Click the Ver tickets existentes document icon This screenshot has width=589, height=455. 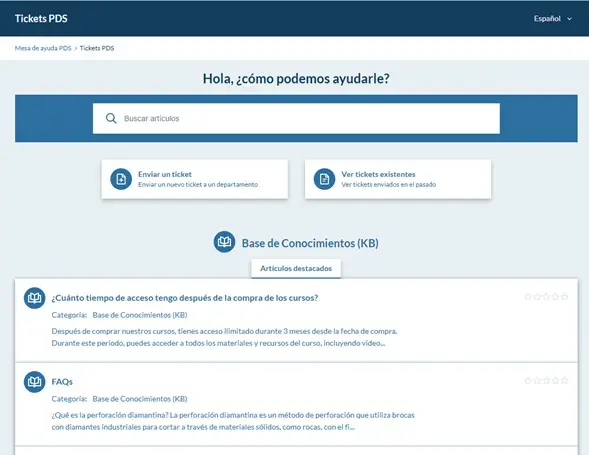(324, 179)
